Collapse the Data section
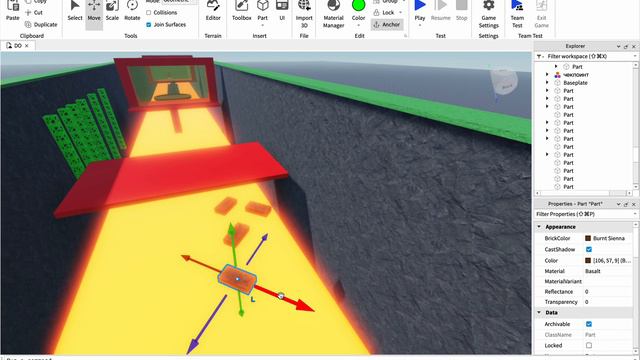The image size is (640, 360). coord(539,312)
